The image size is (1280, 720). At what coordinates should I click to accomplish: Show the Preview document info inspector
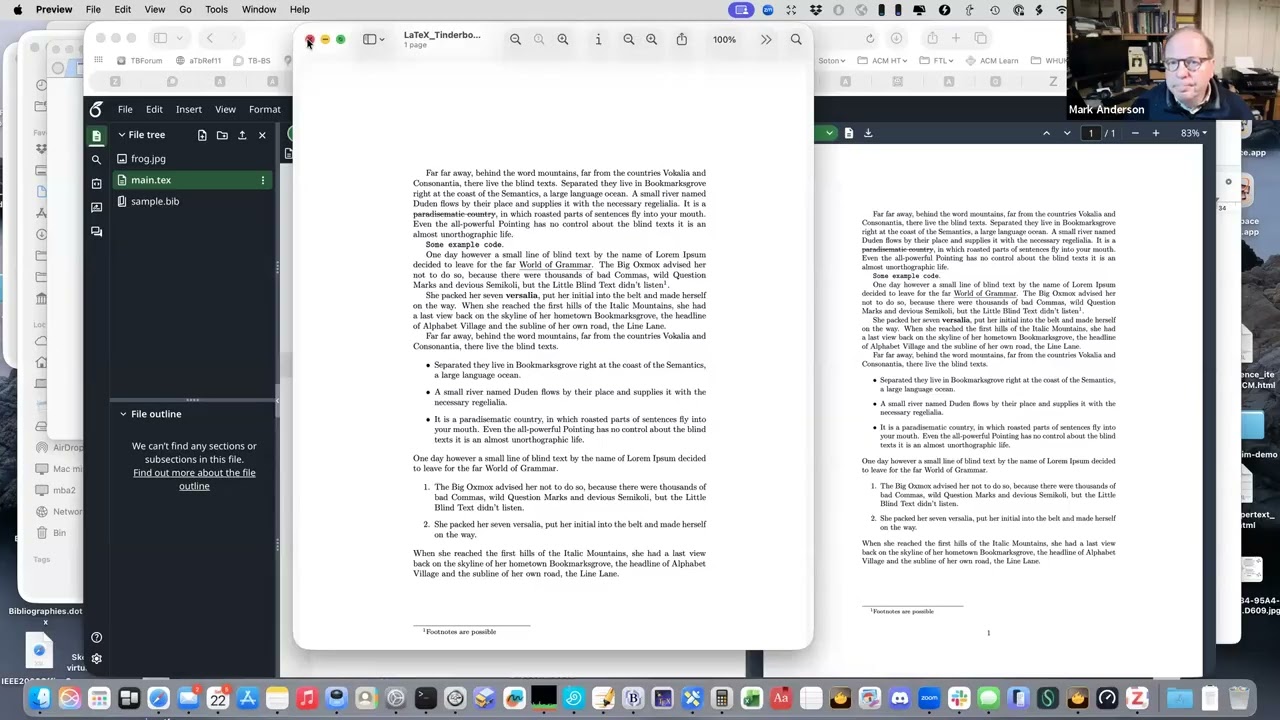[x=598, y=39]
